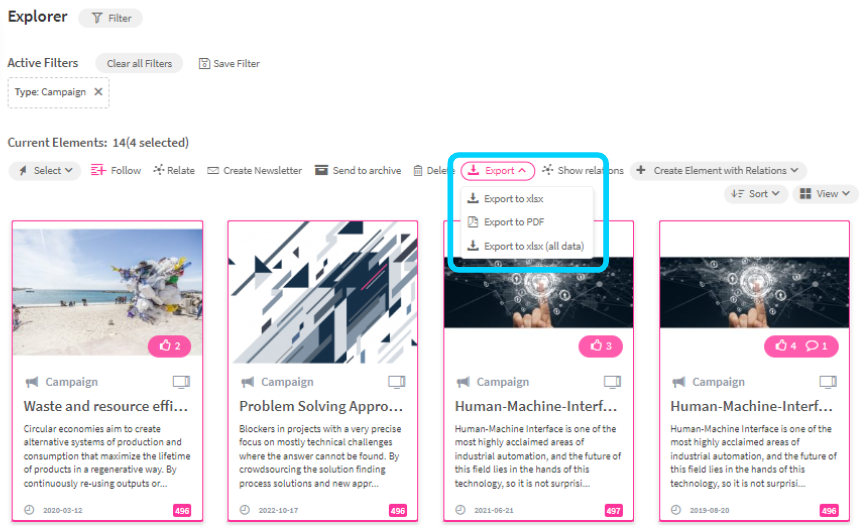
Task: Click Create Newsletter
Action: pyautogui.click(x=254, y=171)
